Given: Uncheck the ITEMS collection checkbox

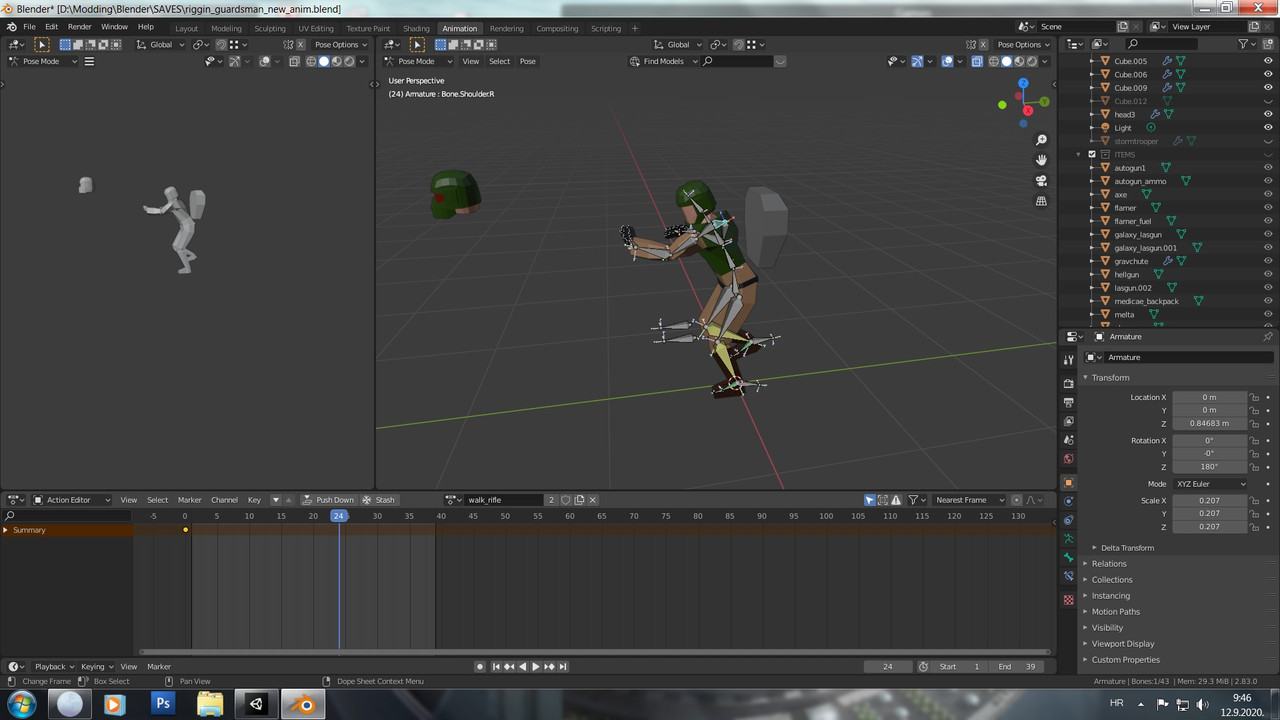Looking at the screenshot, I should (1092, 154).
